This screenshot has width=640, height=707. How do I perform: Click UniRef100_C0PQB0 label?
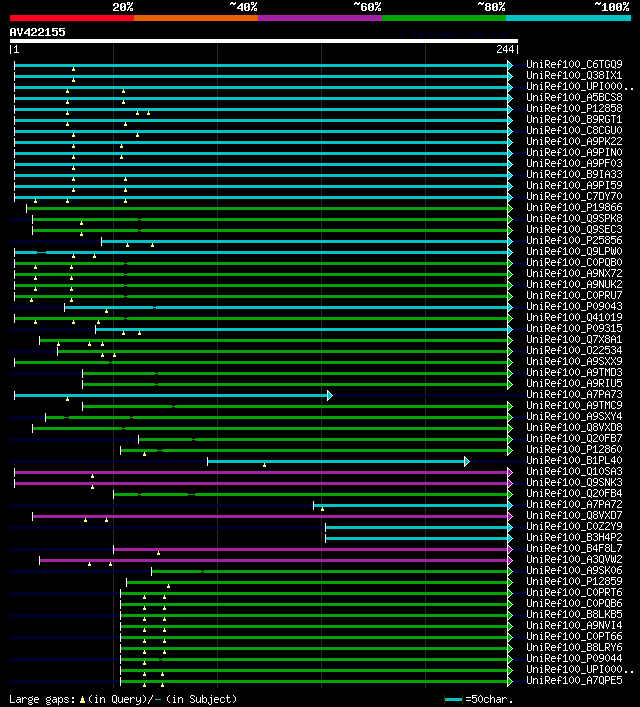pyautogui.click(x=574, y=262)
